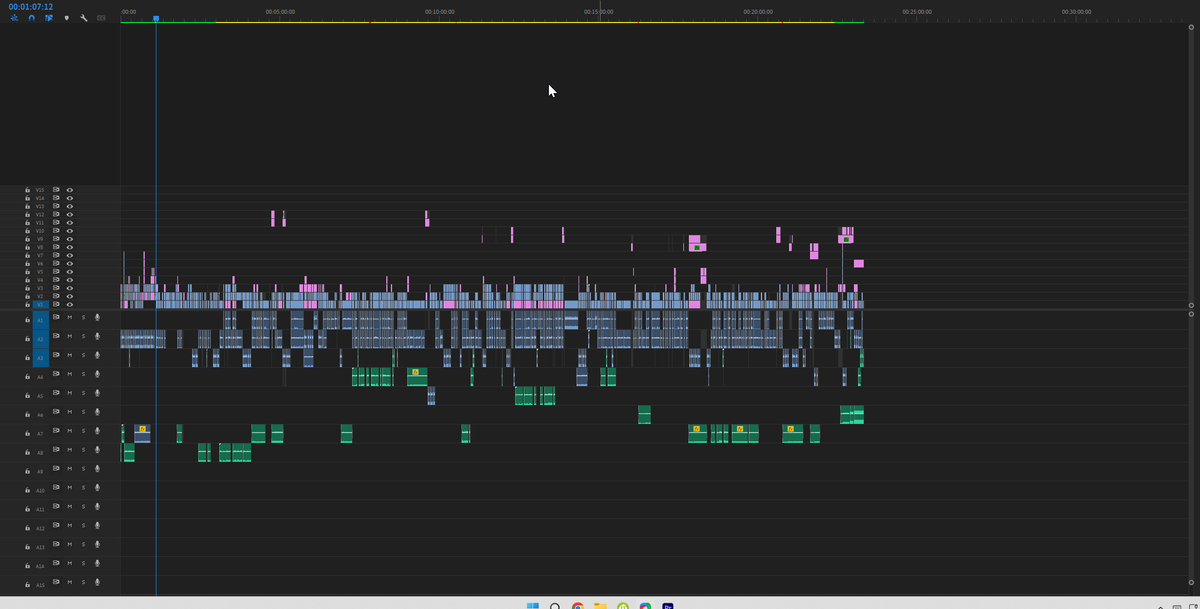The image size is (1200, 609).
Task: Toggle sync lock for track V10
Action: (x=56, y=231)
